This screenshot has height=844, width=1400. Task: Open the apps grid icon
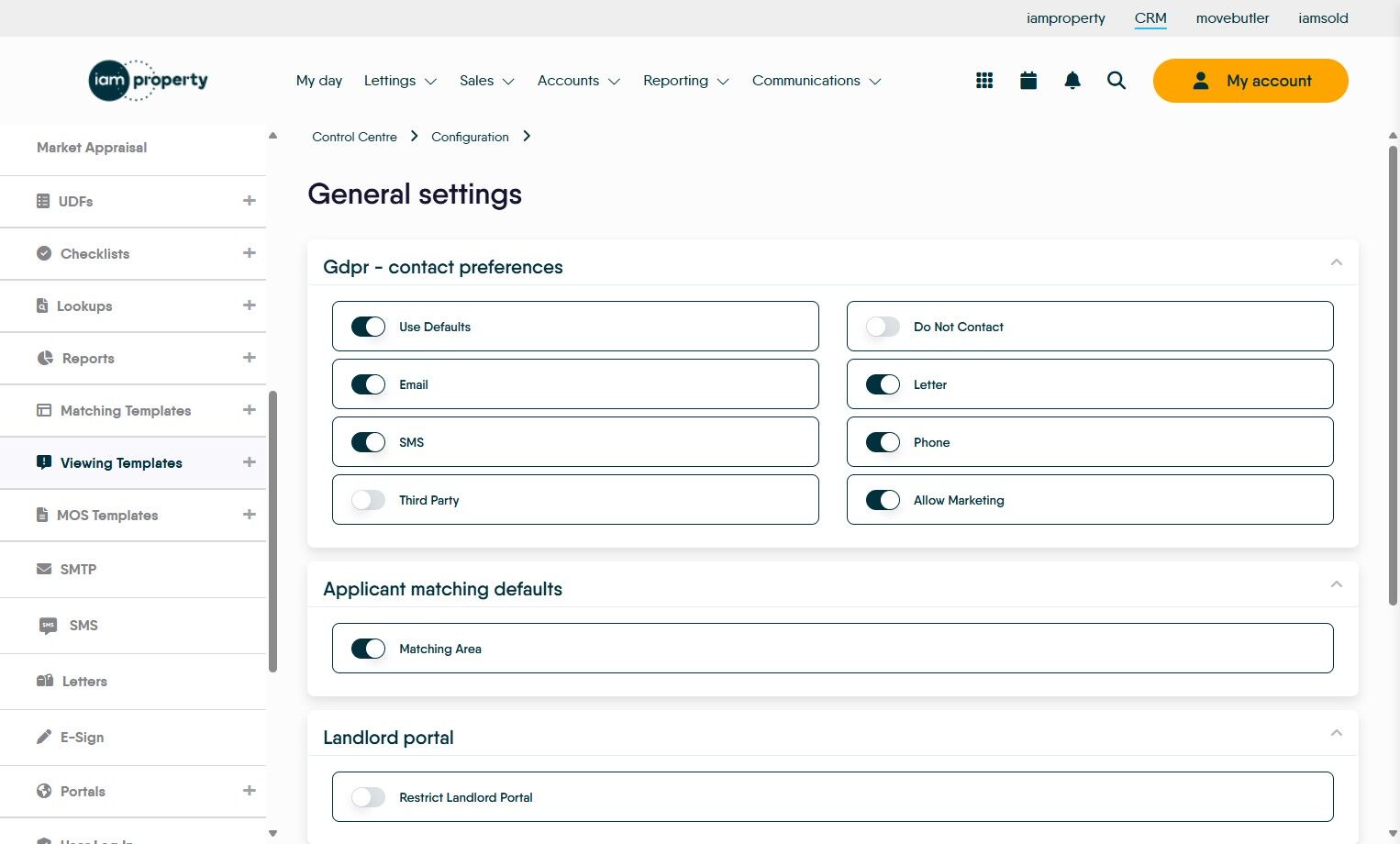[x=984, y=81]
